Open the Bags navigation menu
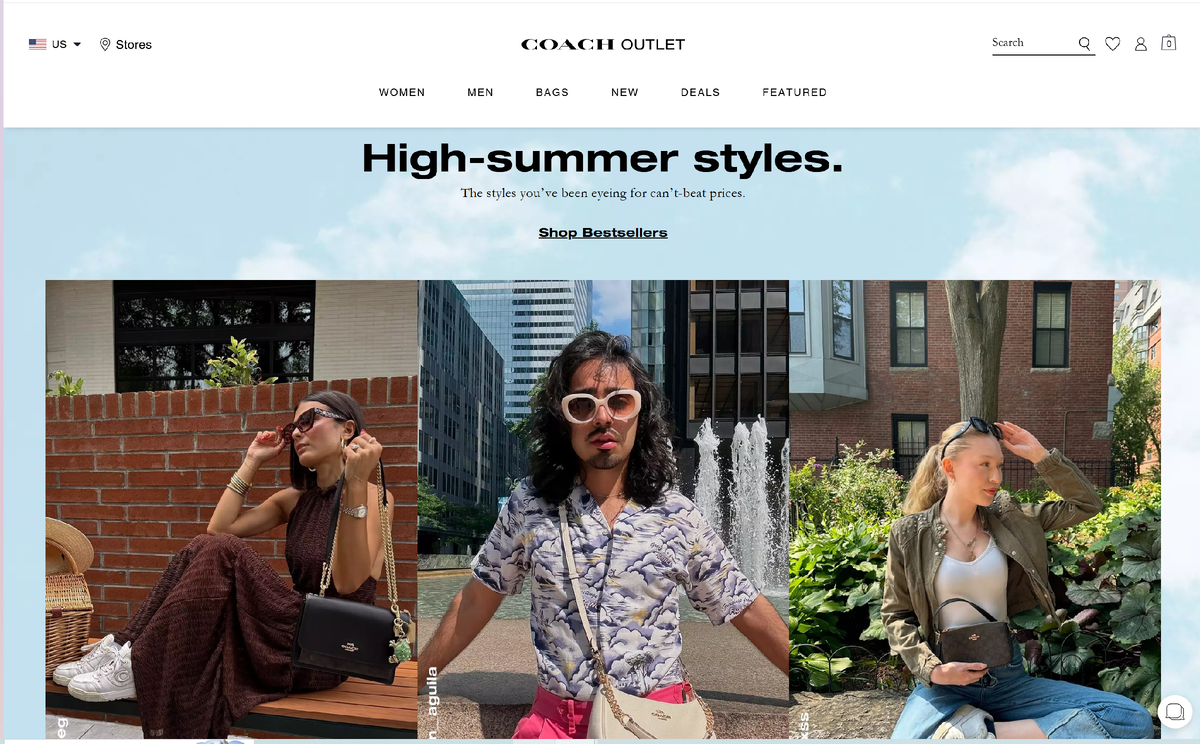 (552, 92)
